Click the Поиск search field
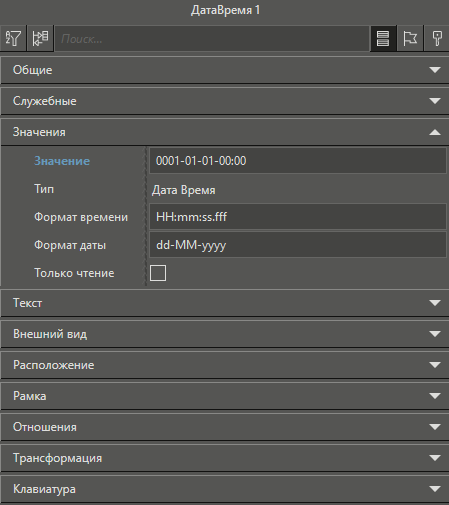Screen dimensions: 449x505 [x=212, y=39]
